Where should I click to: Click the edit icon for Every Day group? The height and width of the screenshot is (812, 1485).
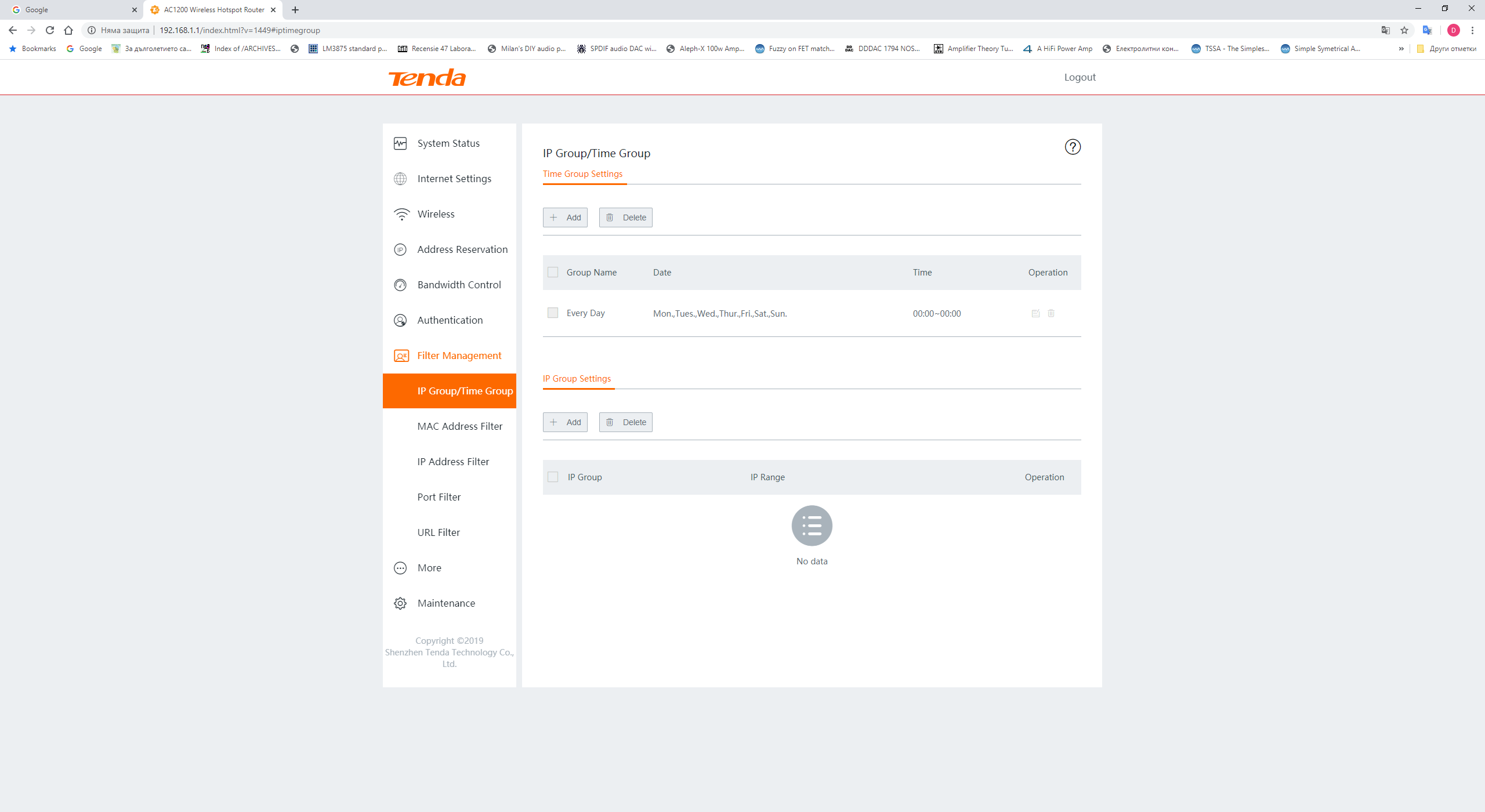pos(1035,313)
